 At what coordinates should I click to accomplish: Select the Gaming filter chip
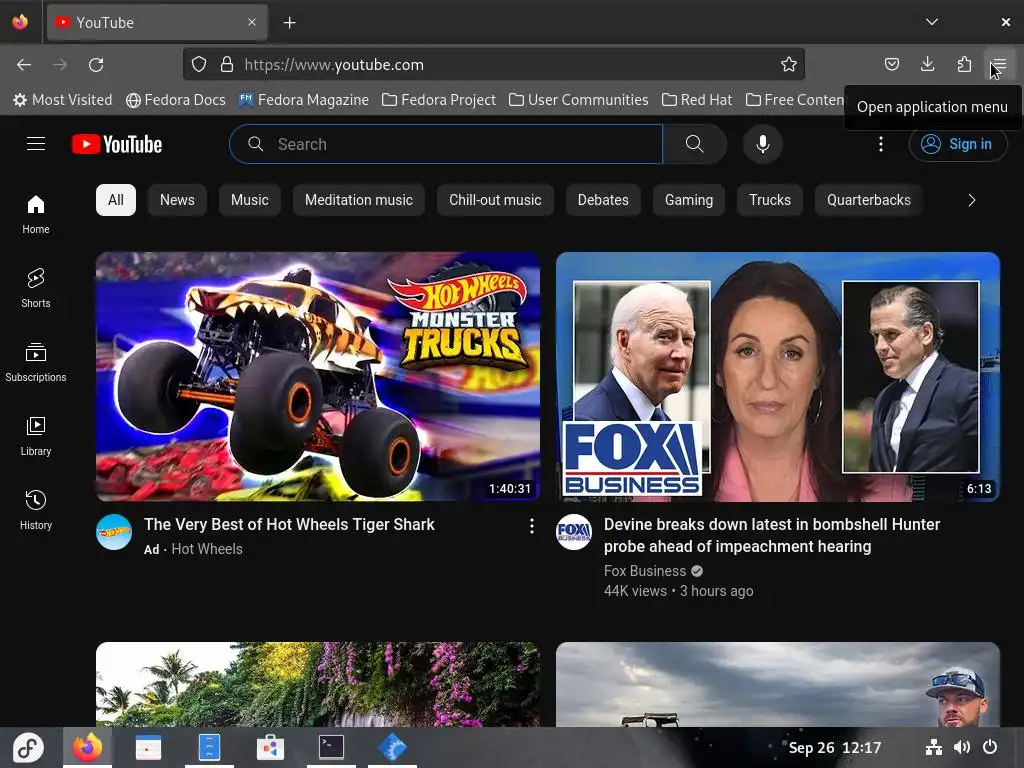688,200
